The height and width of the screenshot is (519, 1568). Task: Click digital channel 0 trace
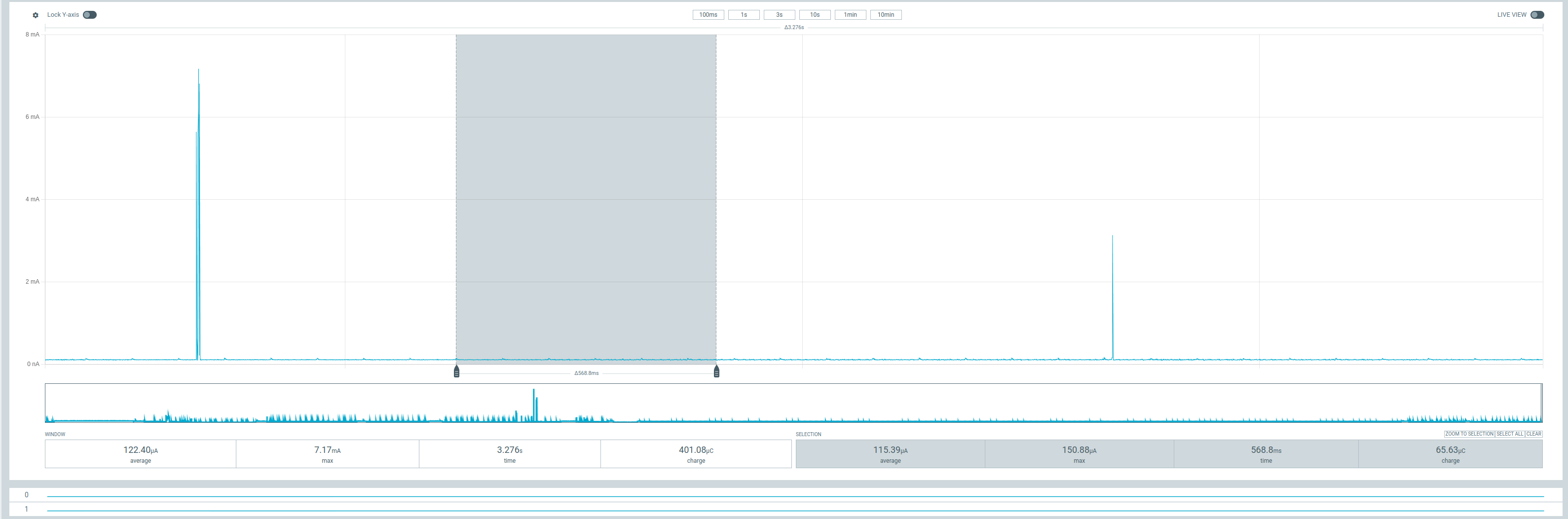pos(791,496)
